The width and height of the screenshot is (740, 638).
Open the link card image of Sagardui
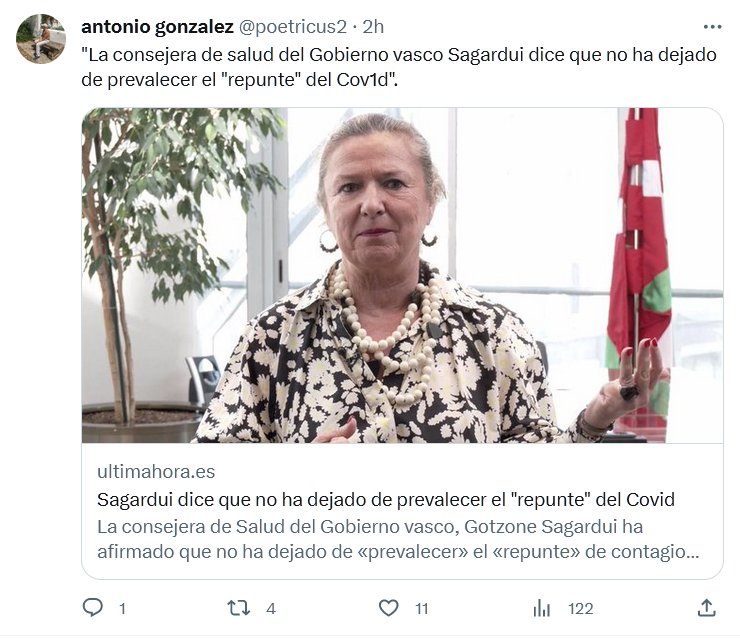[x=402, y=276]
